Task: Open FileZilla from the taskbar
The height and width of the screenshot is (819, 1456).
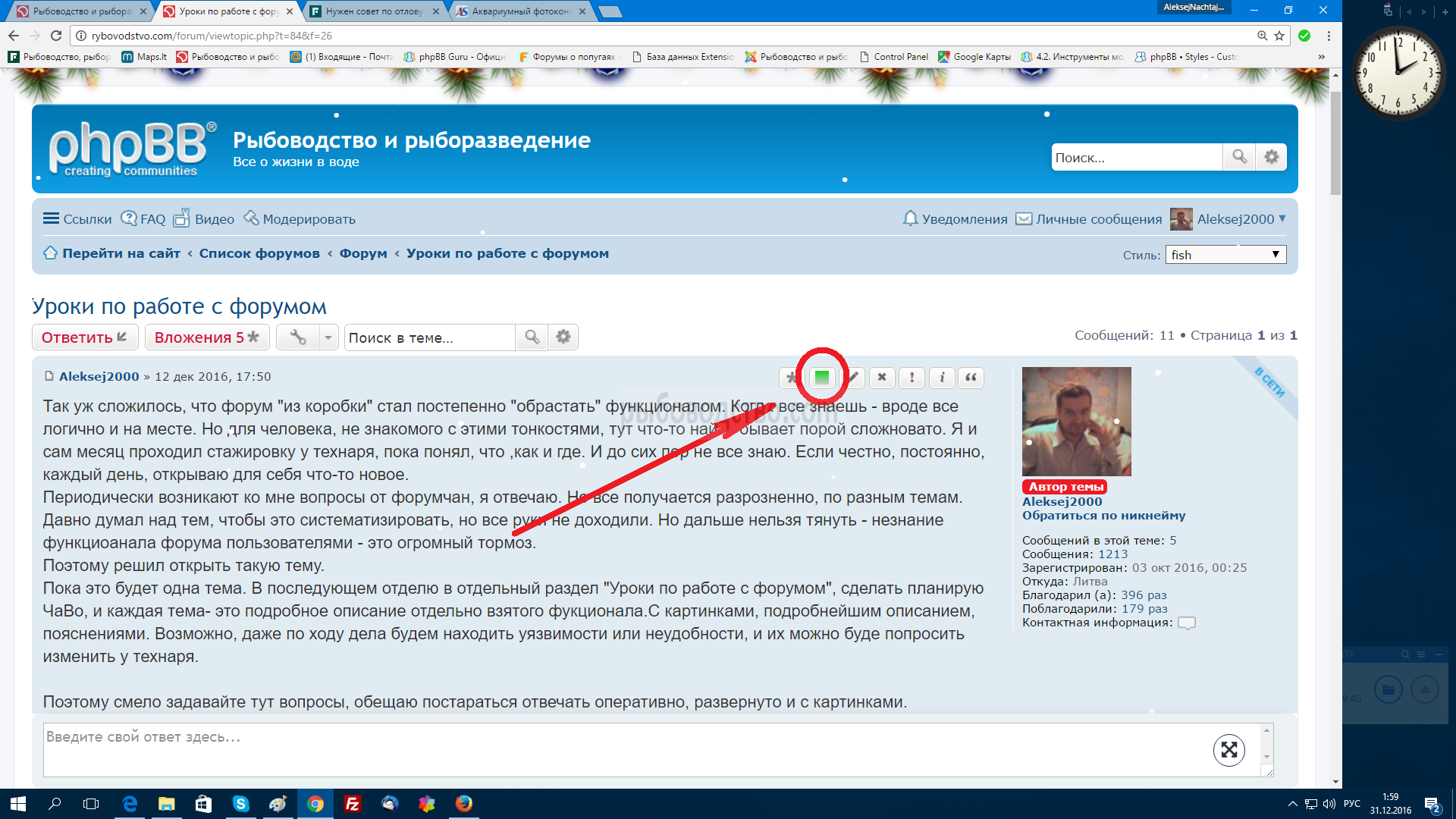Action: 353,804
